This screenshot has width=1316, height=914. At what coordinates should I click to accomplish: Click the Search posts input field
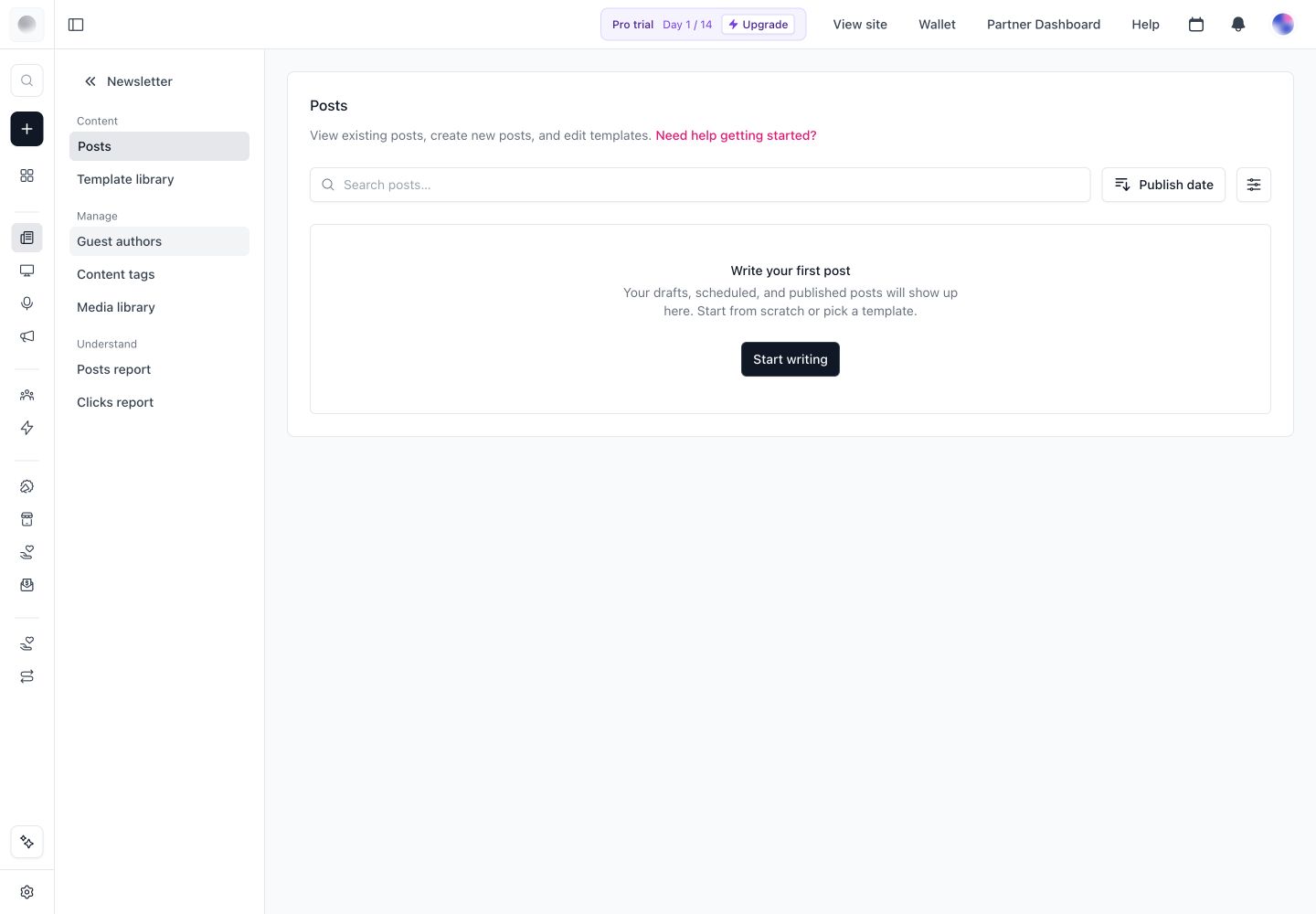point(700,185)
